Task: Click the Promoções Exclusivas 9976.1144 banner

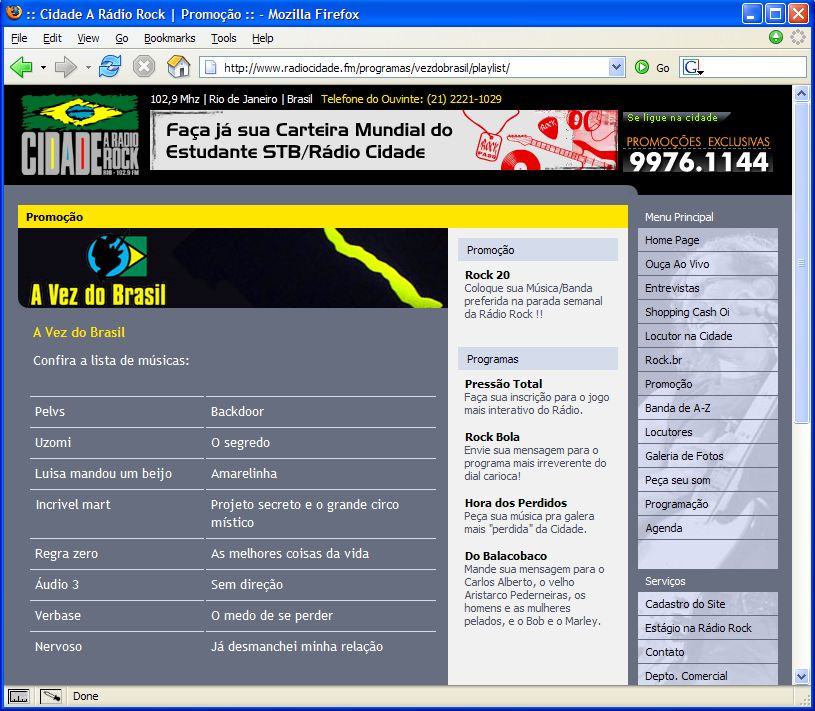Action: (698, 142)
